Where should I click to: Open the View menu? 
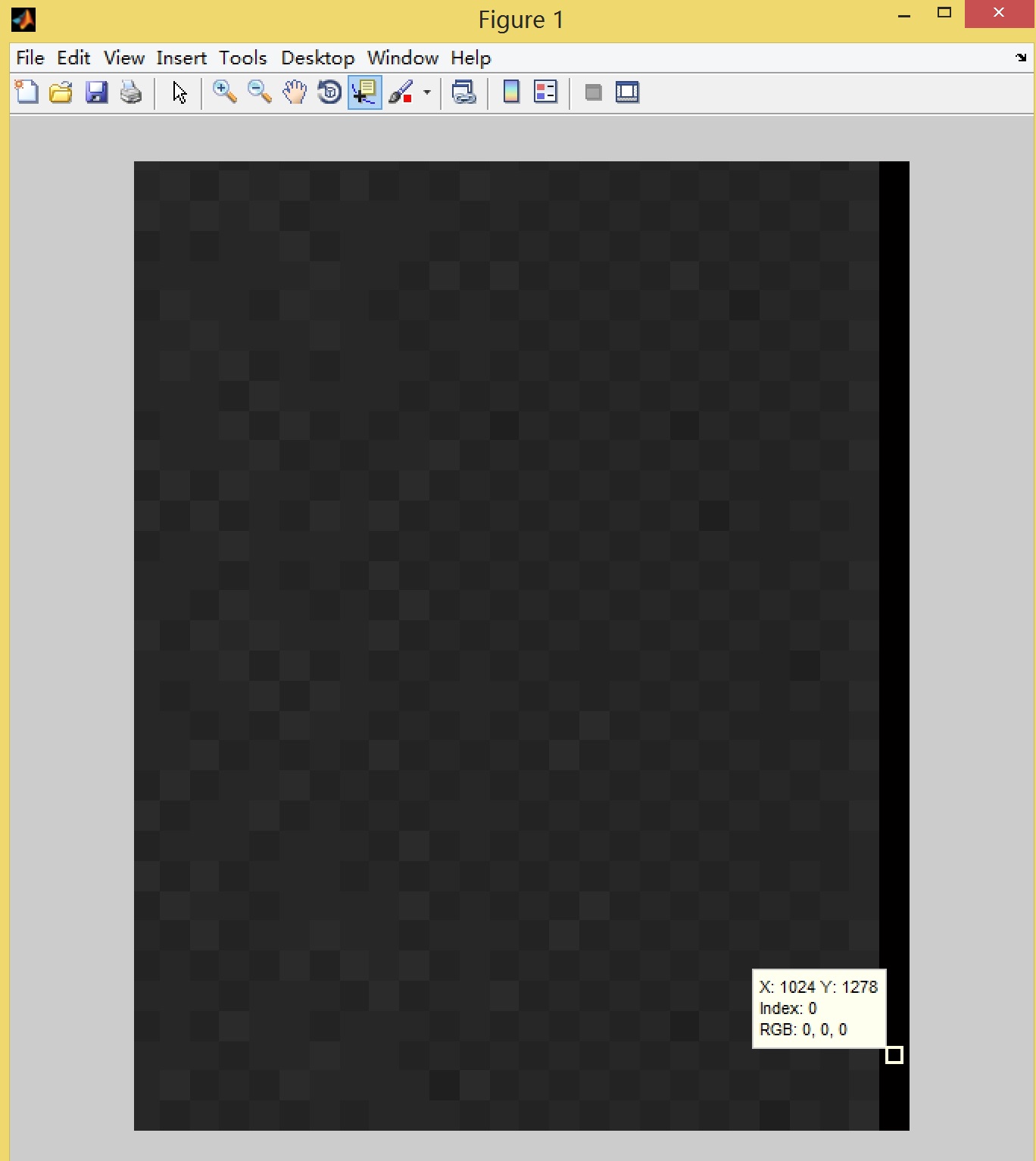[x=124, y=58]
